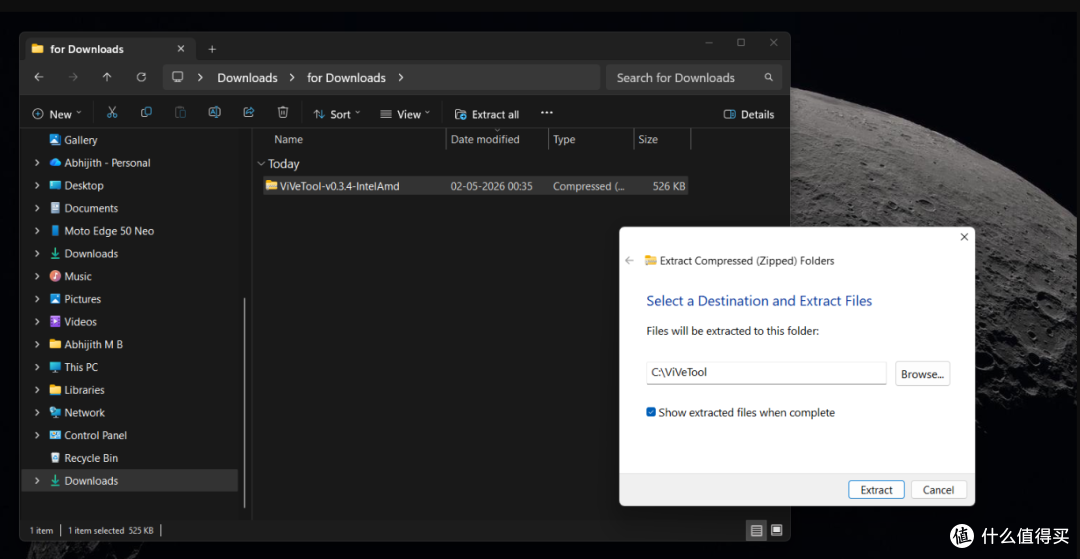The image size is (1080, 559).
Task: Click the PC monitor icon in address bar
Action: pos(178,77)
